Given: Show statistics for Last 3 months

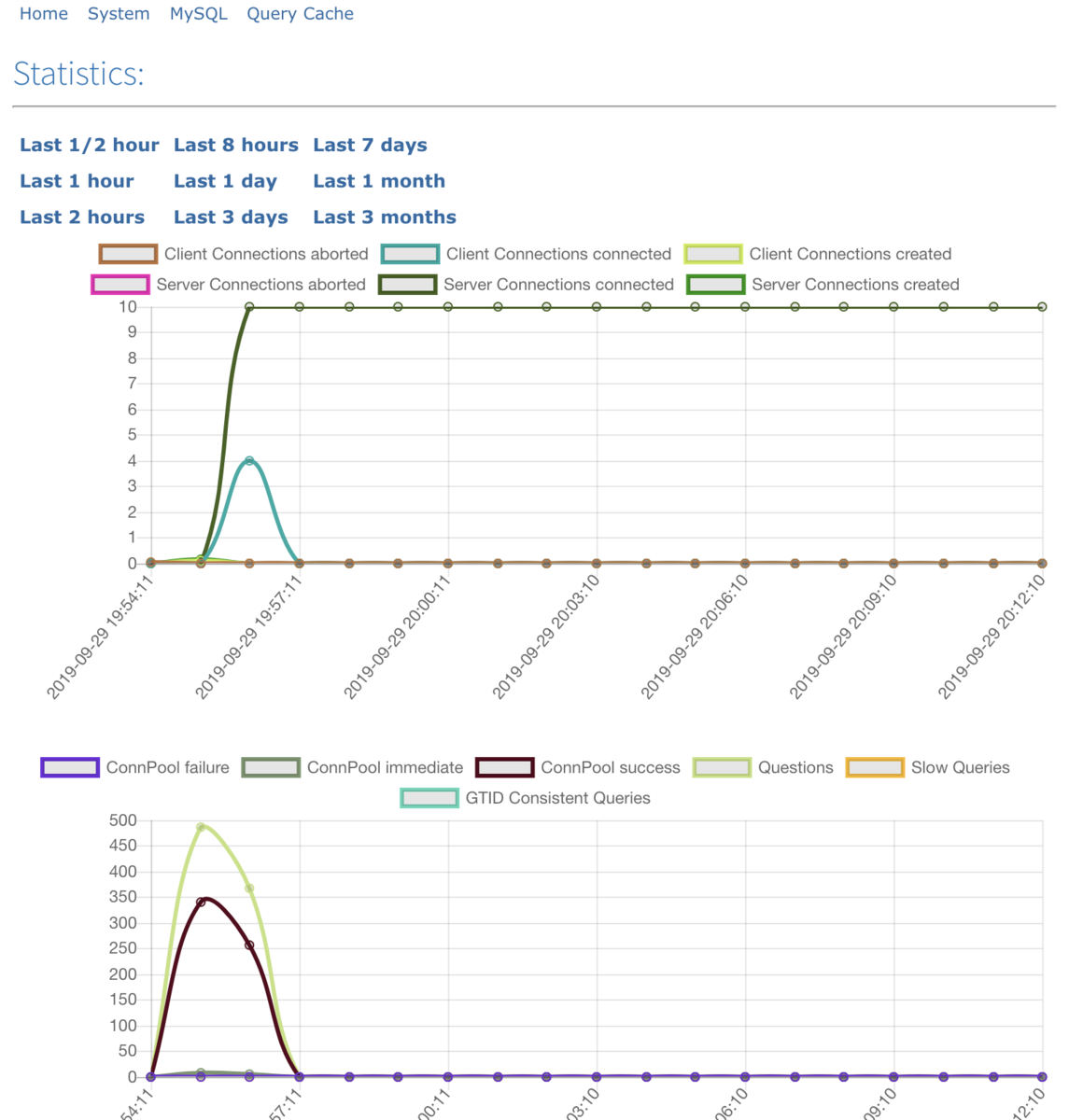Looking at the screenshot, I should 385,217.
